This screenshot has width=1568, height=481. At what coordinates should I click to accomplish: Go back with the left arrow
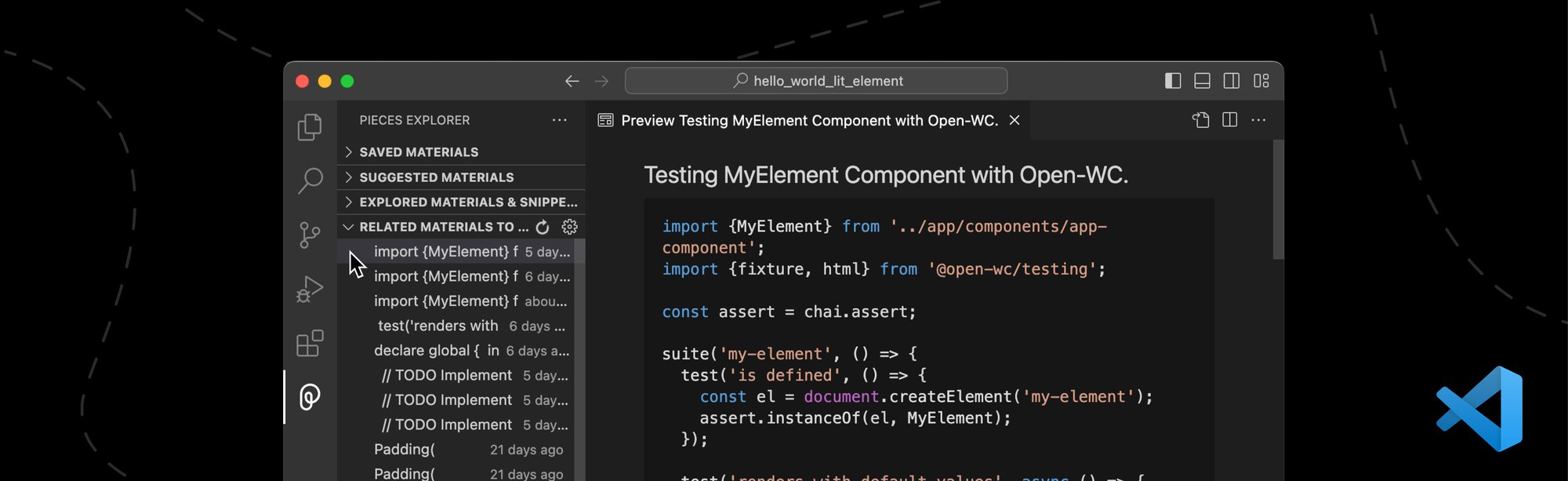[572, 81]
